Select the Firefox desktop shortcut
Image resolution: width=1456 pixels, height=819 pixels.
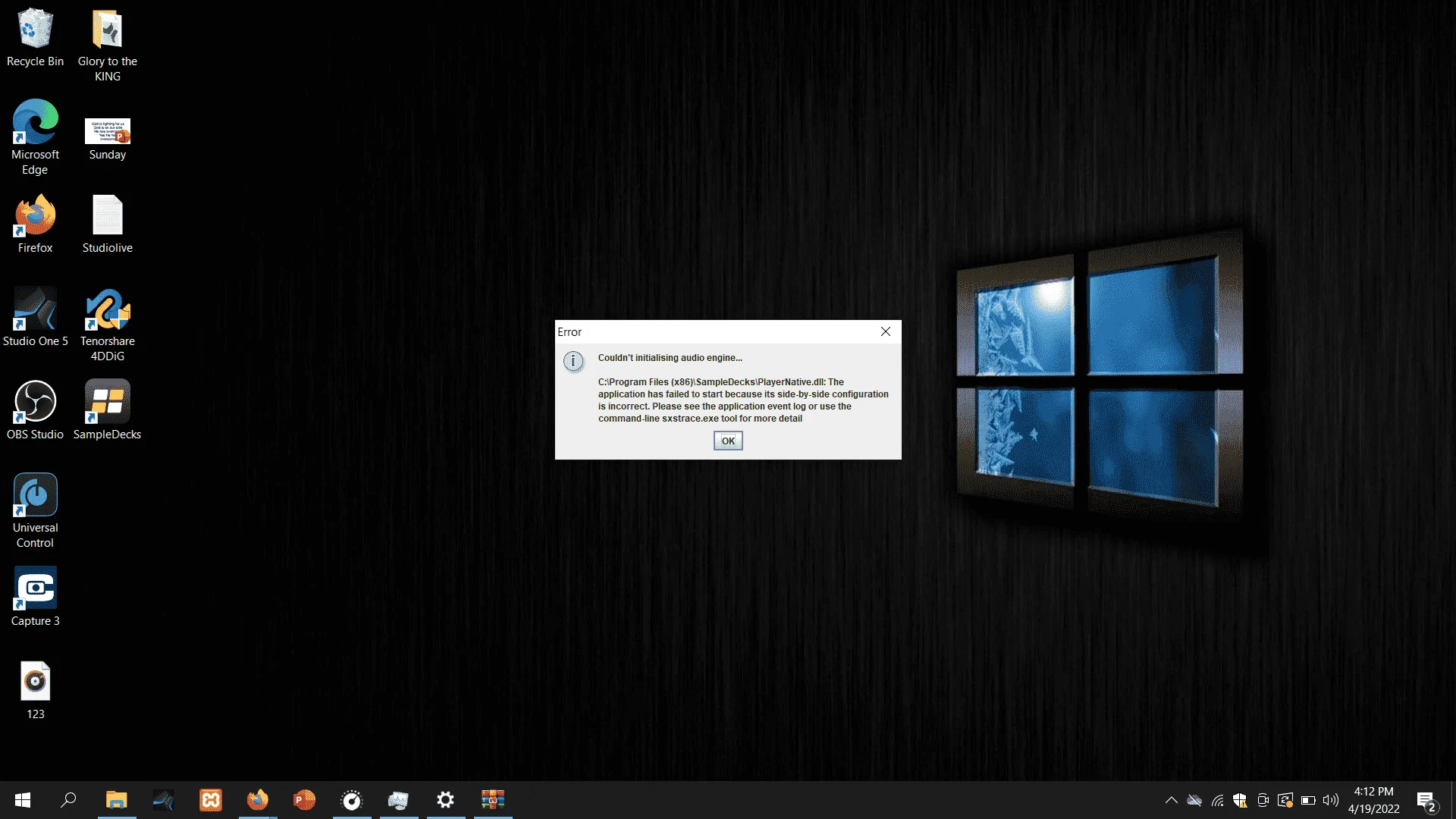(x=35, y=224)
